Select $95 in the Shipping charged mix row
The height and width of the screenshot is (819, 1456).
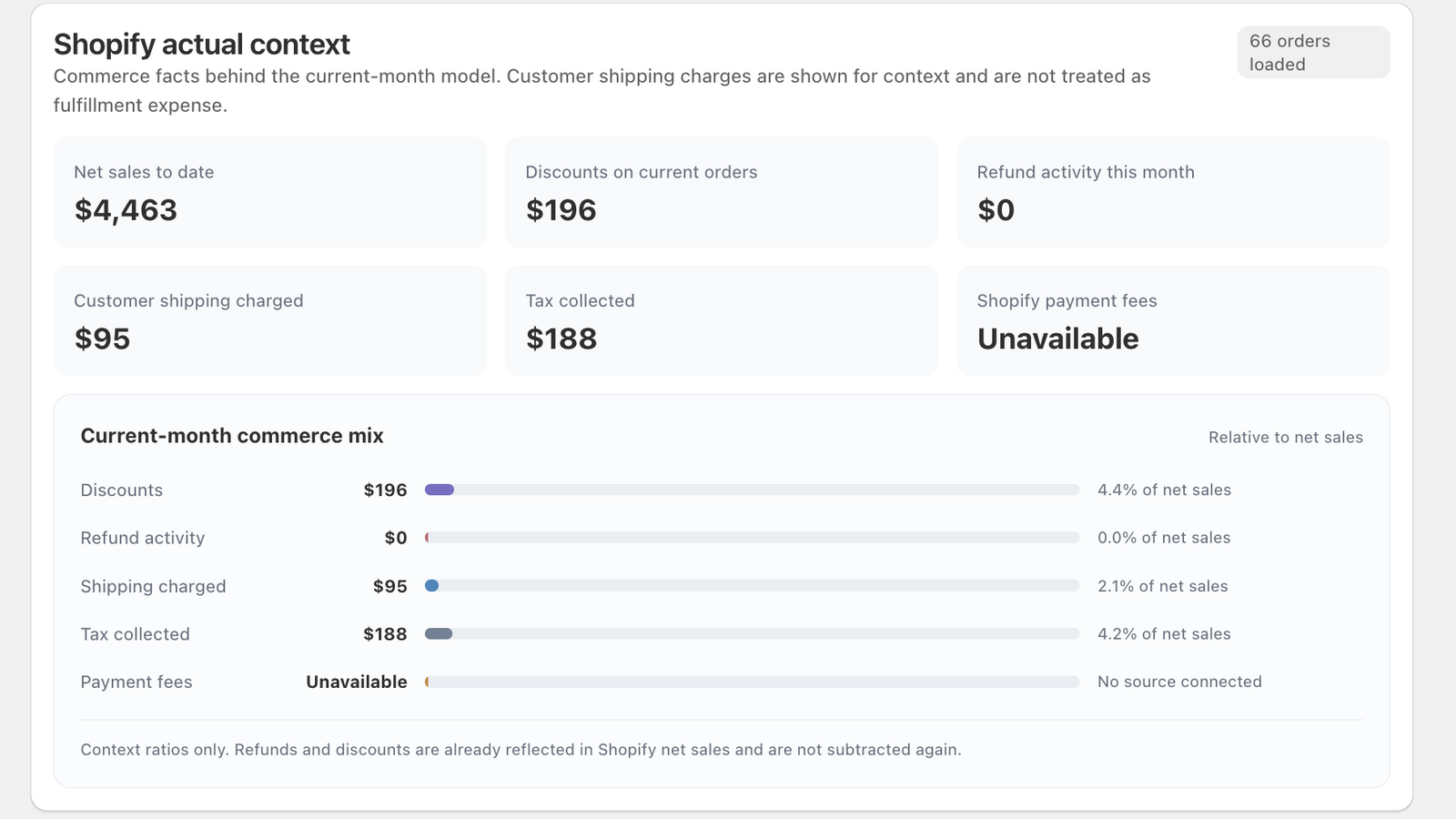[x=390, y=586]
